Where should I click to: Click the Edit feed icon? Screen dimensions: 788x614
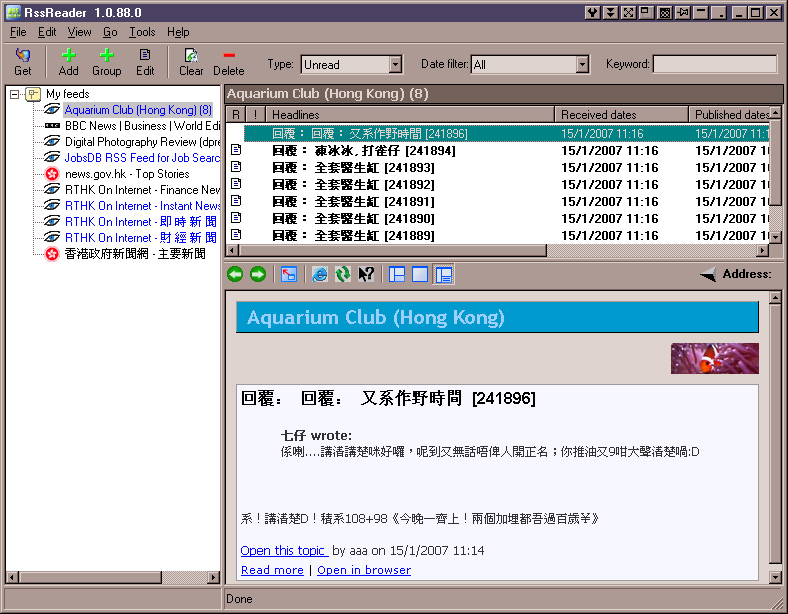click(145, 55)
